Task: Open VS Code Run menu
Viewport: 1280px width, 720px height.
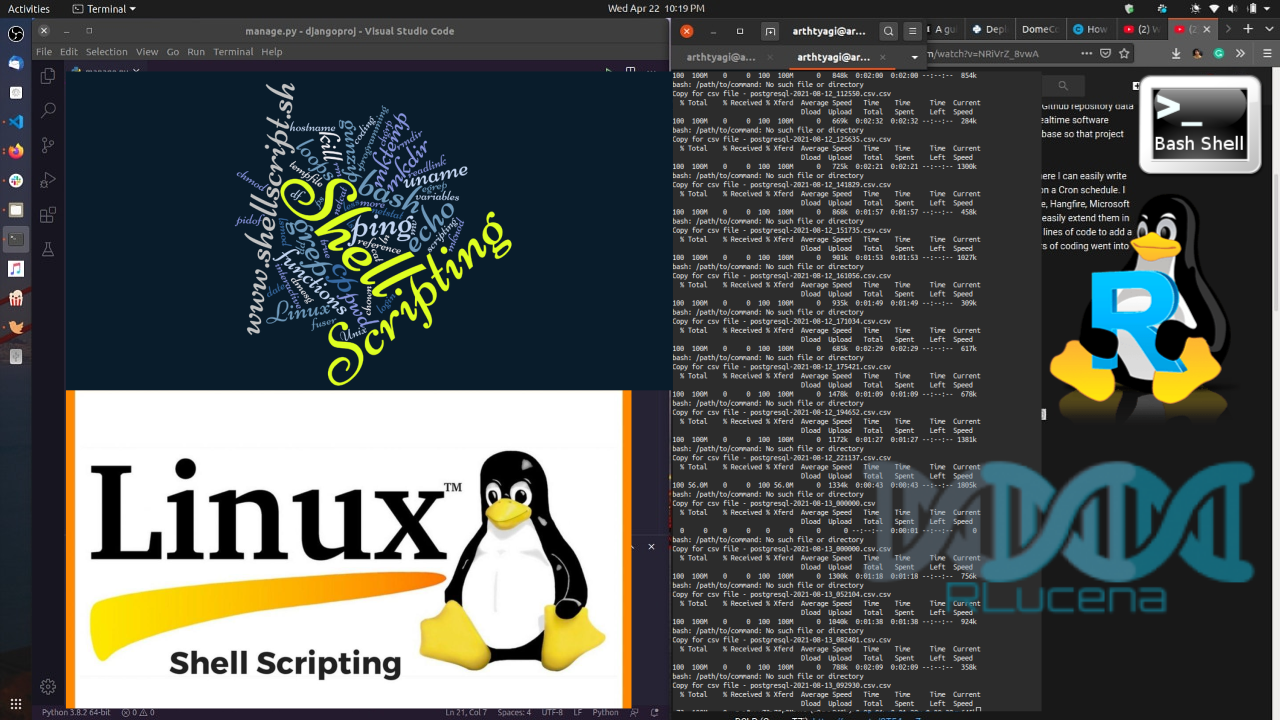Action: click(x=196, y=52)
